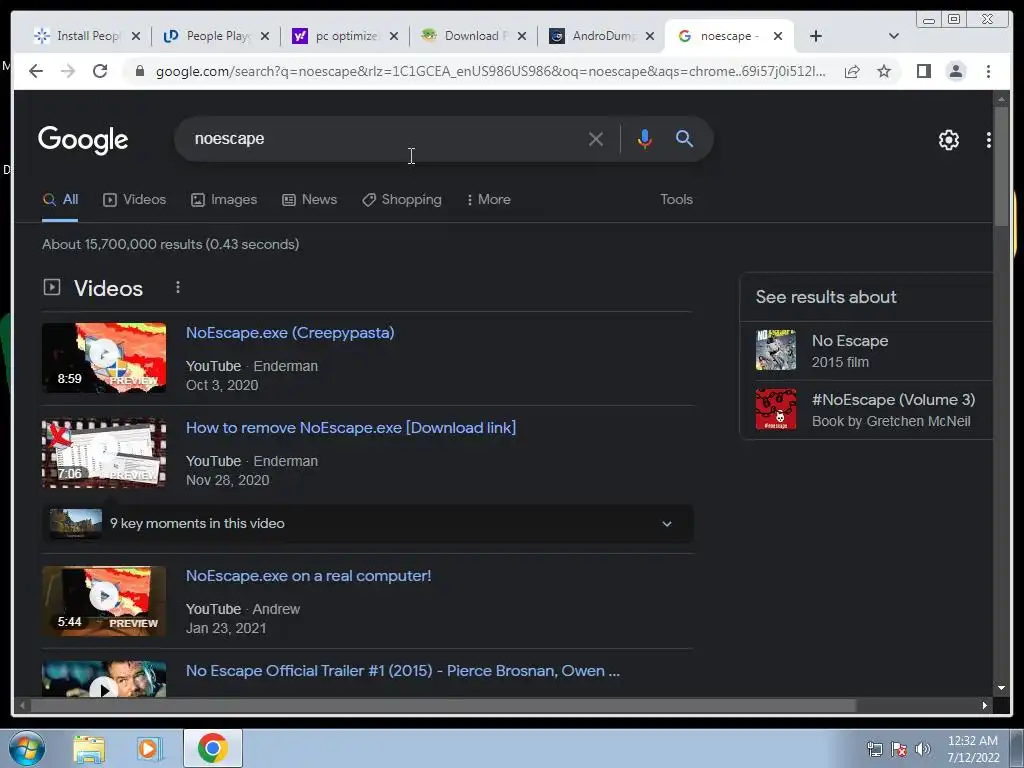Image resolution: width=1024 pixels, height=768 pixels.
Task: Close the noescape Google tab
Action: click(x=778, y=36)
